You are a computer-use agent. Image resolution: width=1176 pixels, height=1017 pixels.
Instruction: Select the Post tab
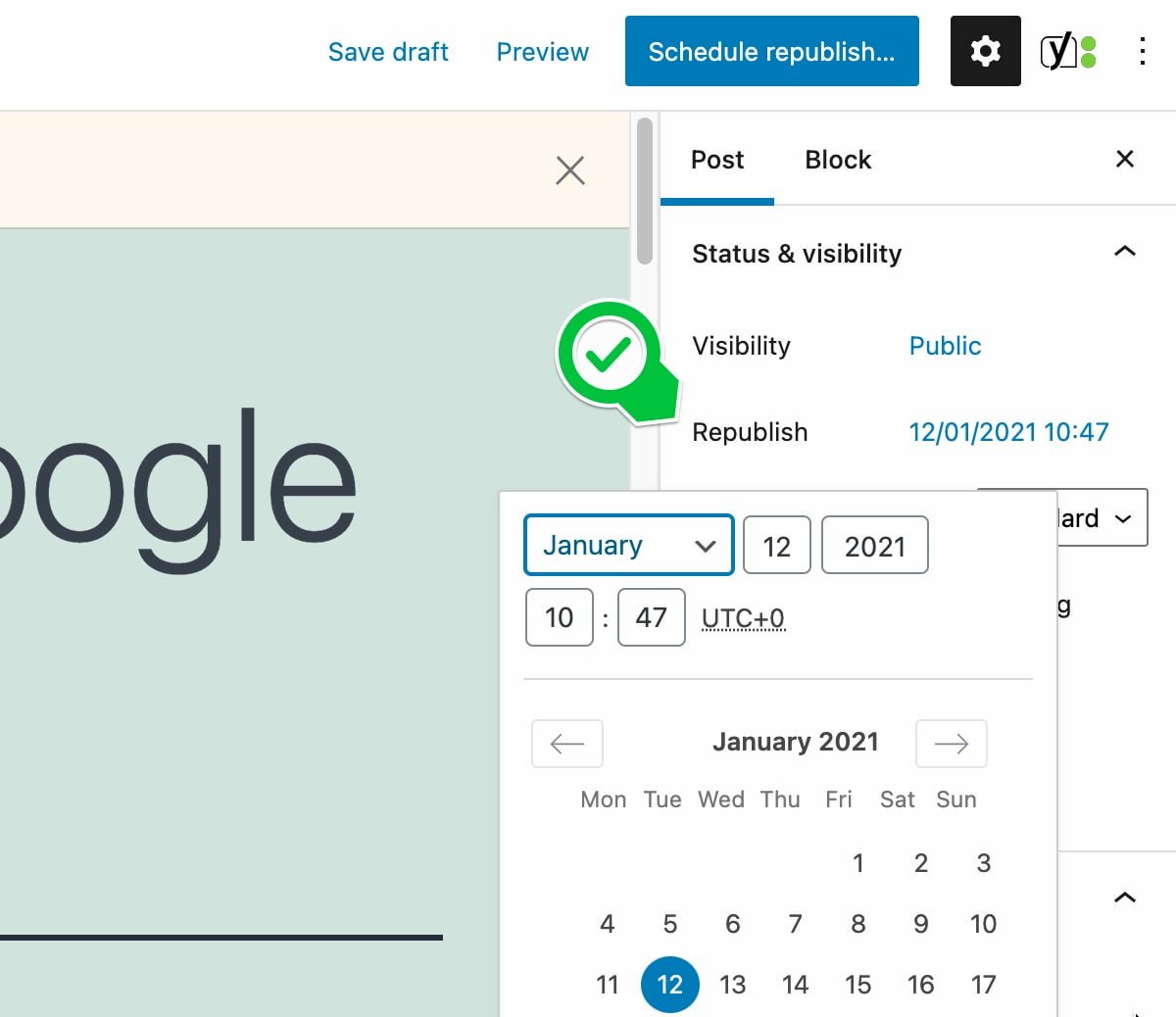pos(716,160)
